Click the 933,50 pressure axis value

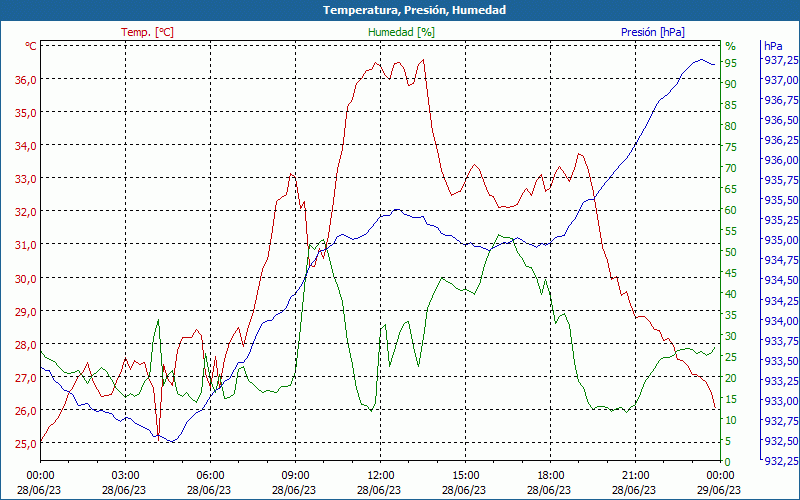781,361
